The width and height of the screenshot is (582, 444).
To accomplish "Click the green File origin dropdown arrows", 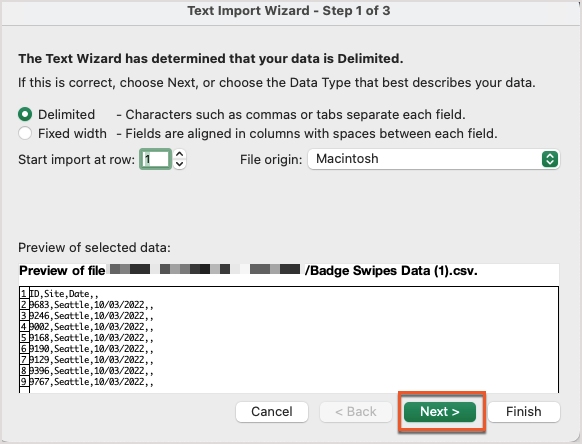I will 550,159.
